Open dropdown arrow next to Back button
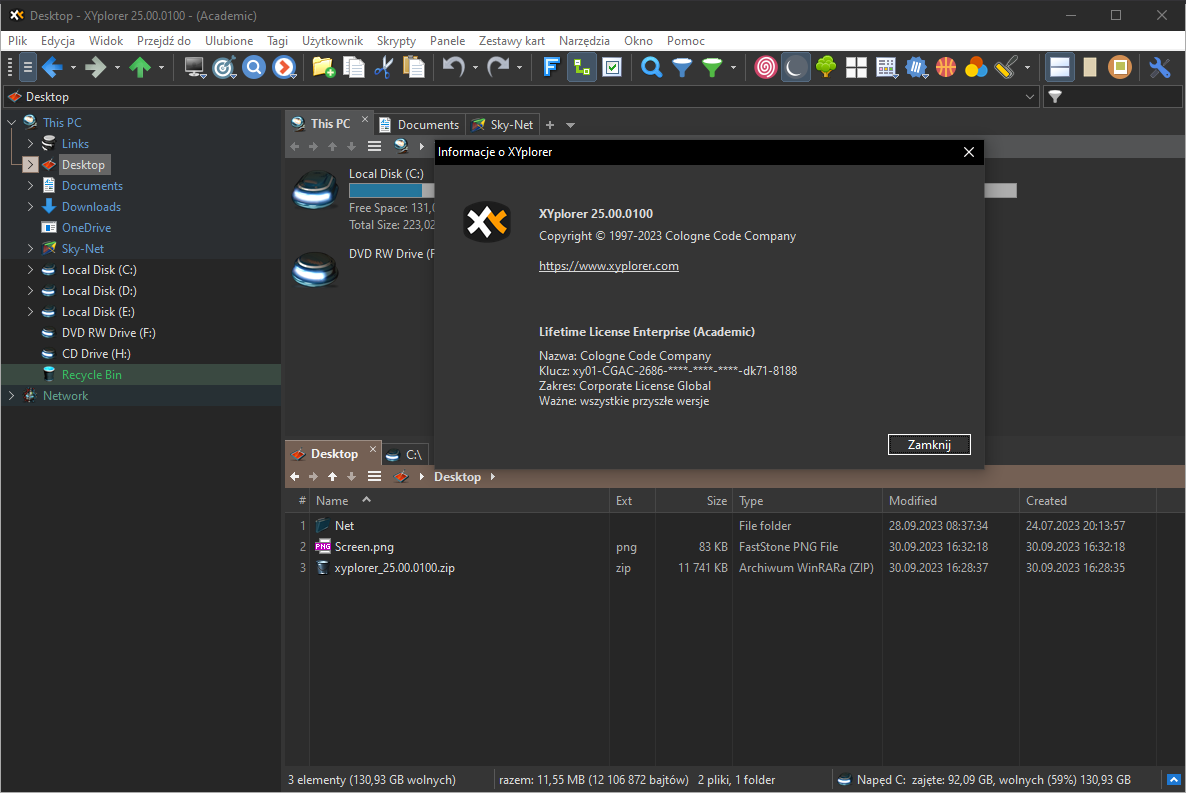The height and width of the screenshot is (793, 1186). 73,68
